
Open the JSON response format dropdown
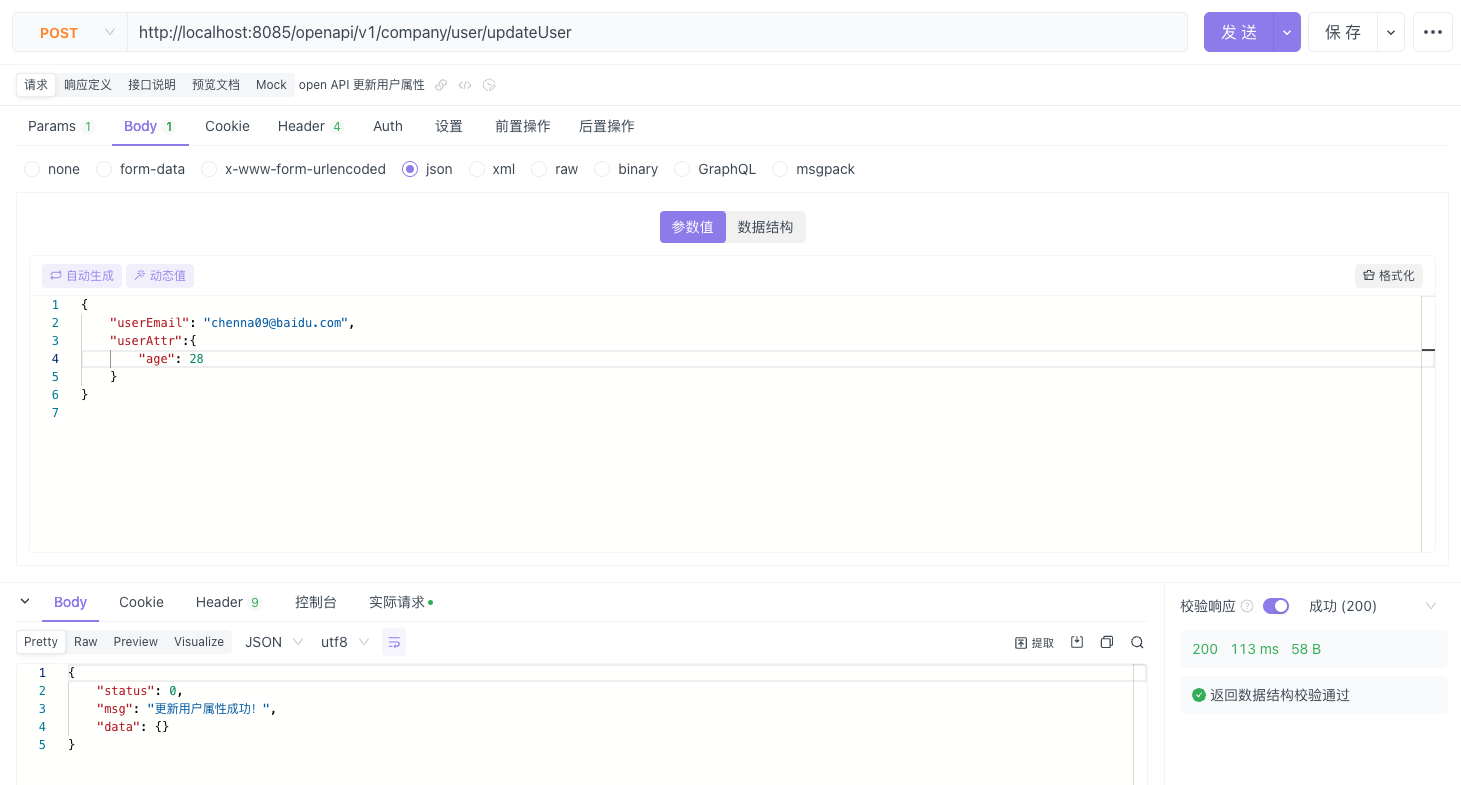point(274,642)
